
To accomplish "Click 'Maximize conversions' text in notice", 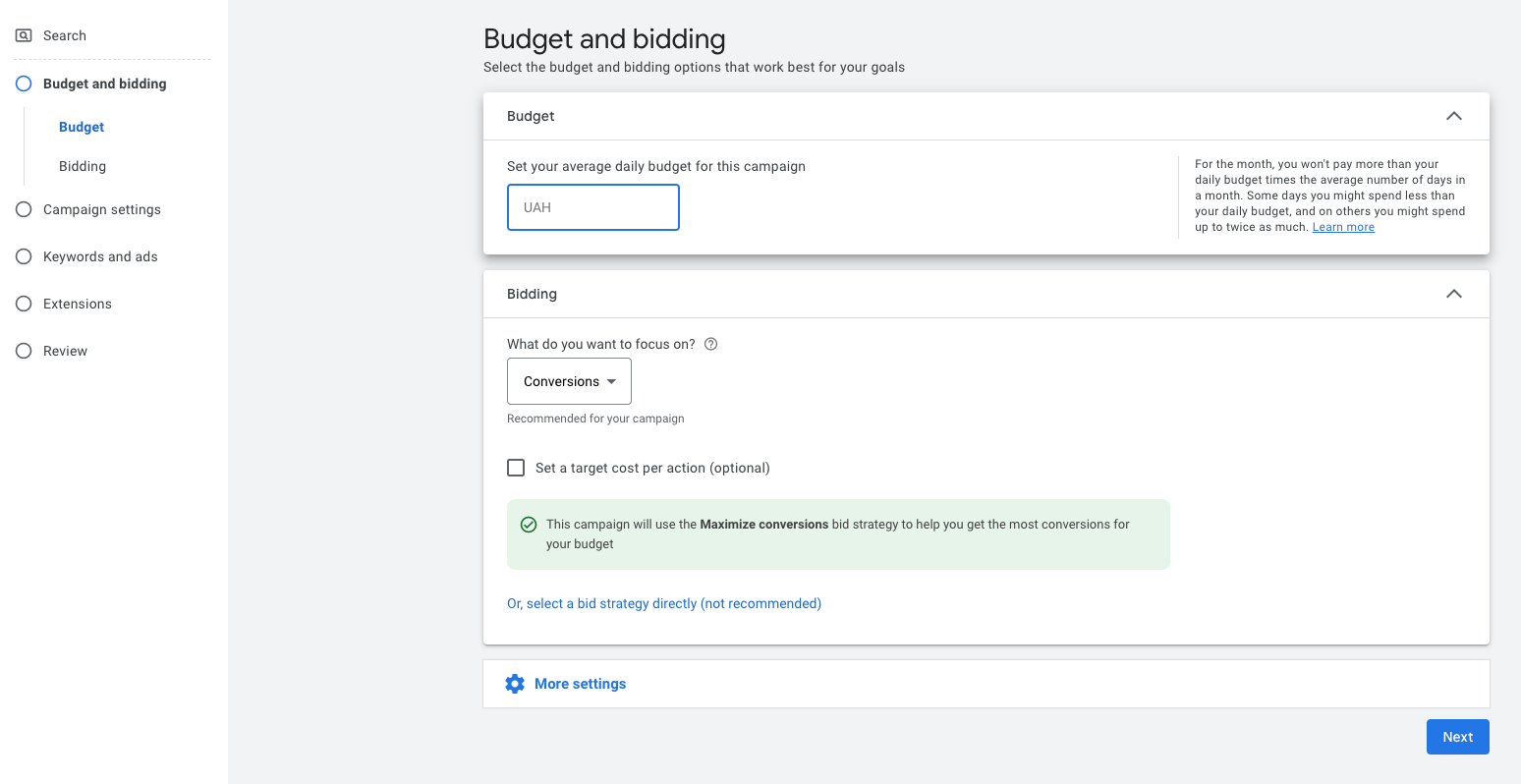I will click(764, 525).
